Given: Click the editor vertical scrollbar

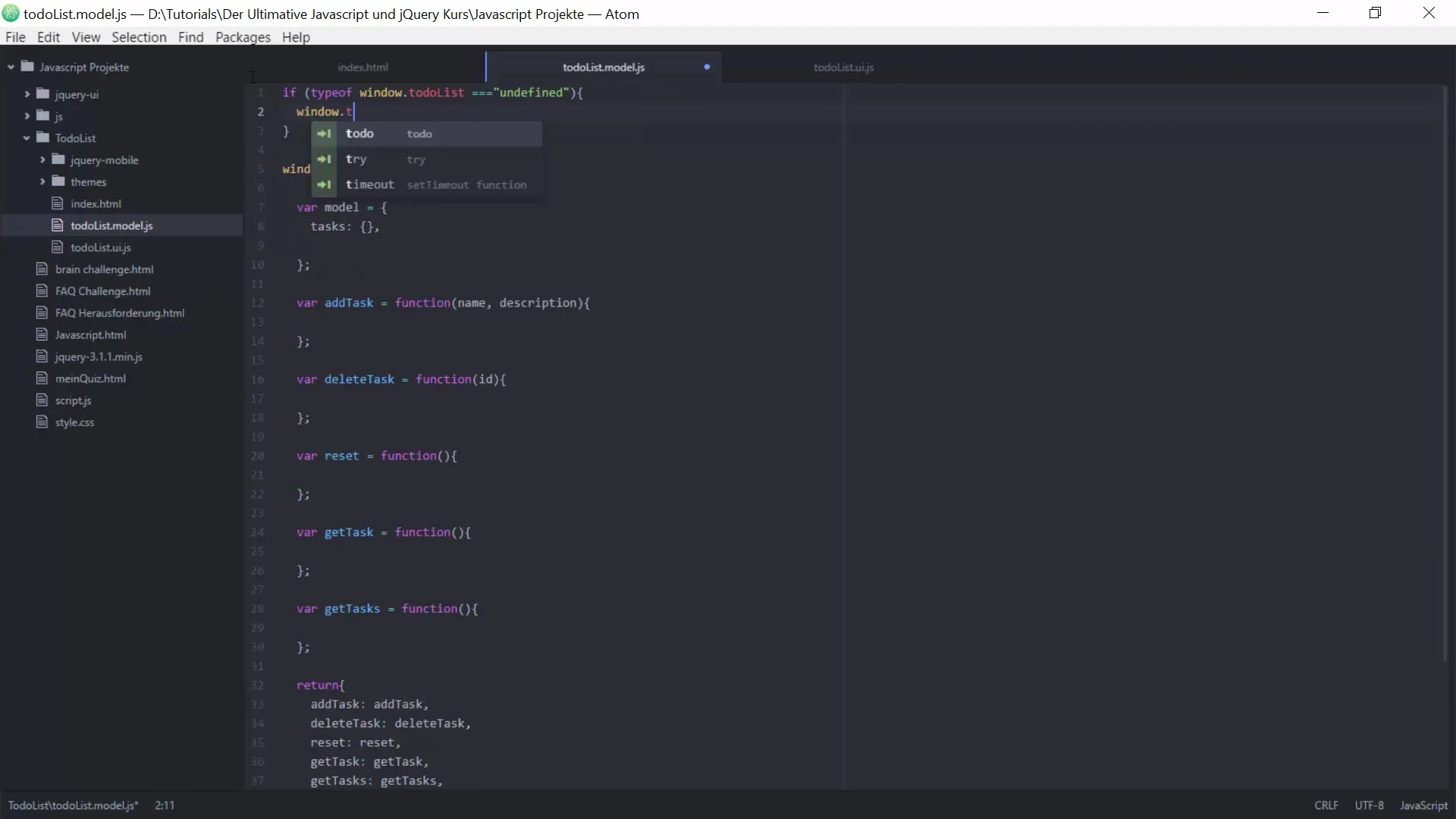Looking at the screenshot, I should click(1445, 372).
